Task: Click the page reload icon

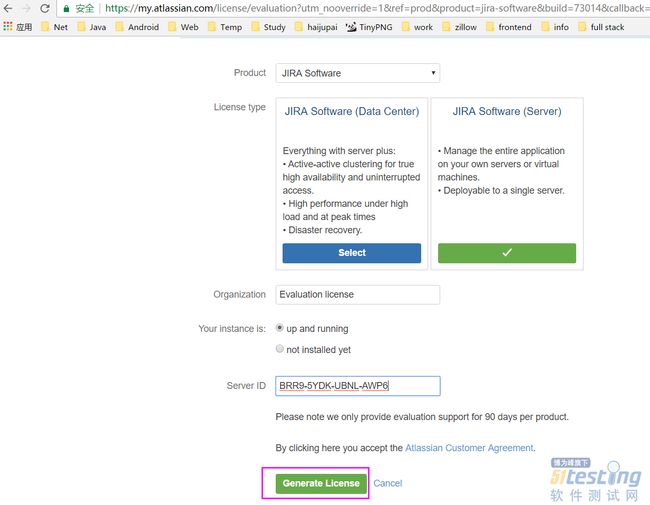Action: pyautogui.click(x=45, y=8)
